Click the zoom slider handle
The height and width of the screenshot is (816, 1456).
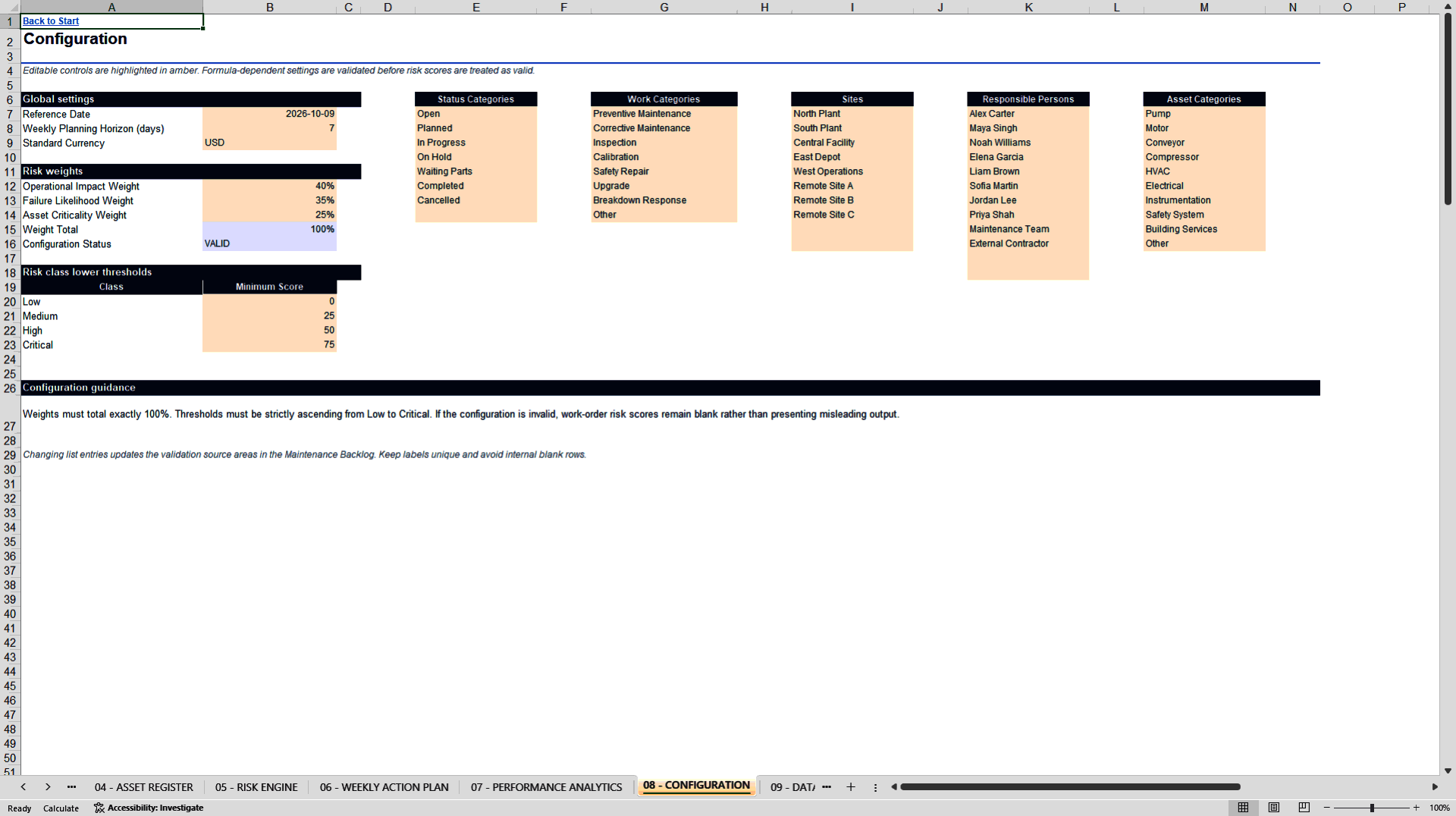[x=1372, y=808]
